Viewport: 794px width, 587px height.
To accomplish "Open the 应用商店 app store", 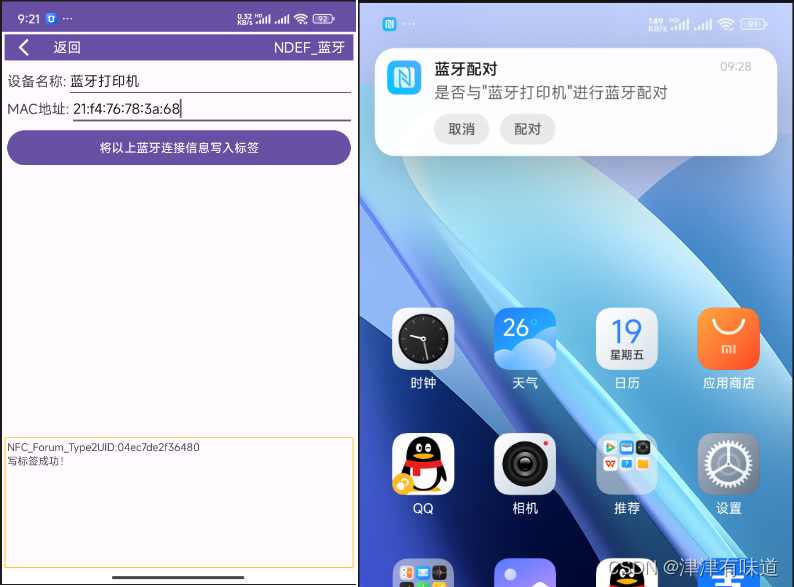I will coord(728,339).
